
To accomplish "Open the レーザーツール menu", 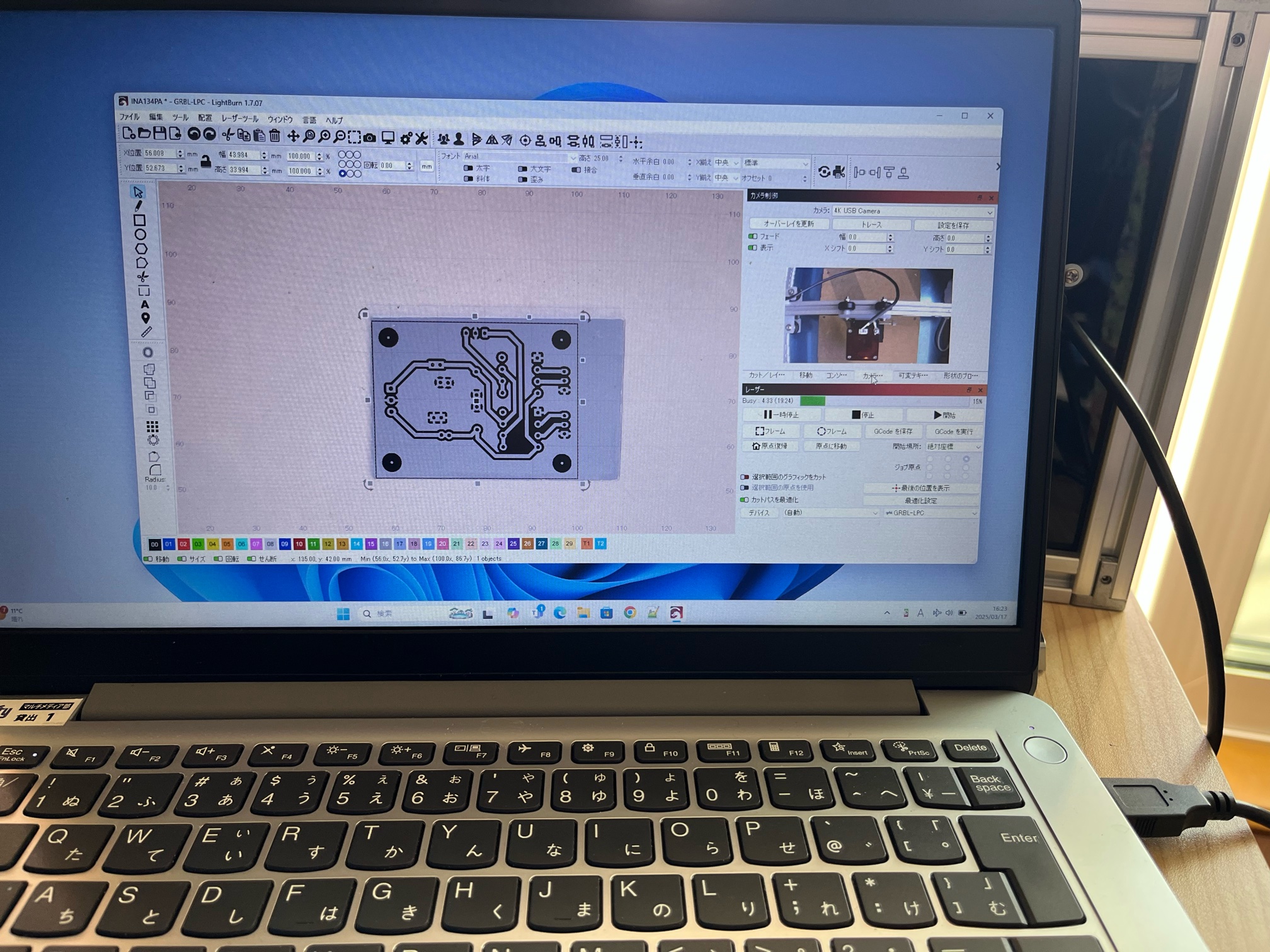I will [239, 118].
